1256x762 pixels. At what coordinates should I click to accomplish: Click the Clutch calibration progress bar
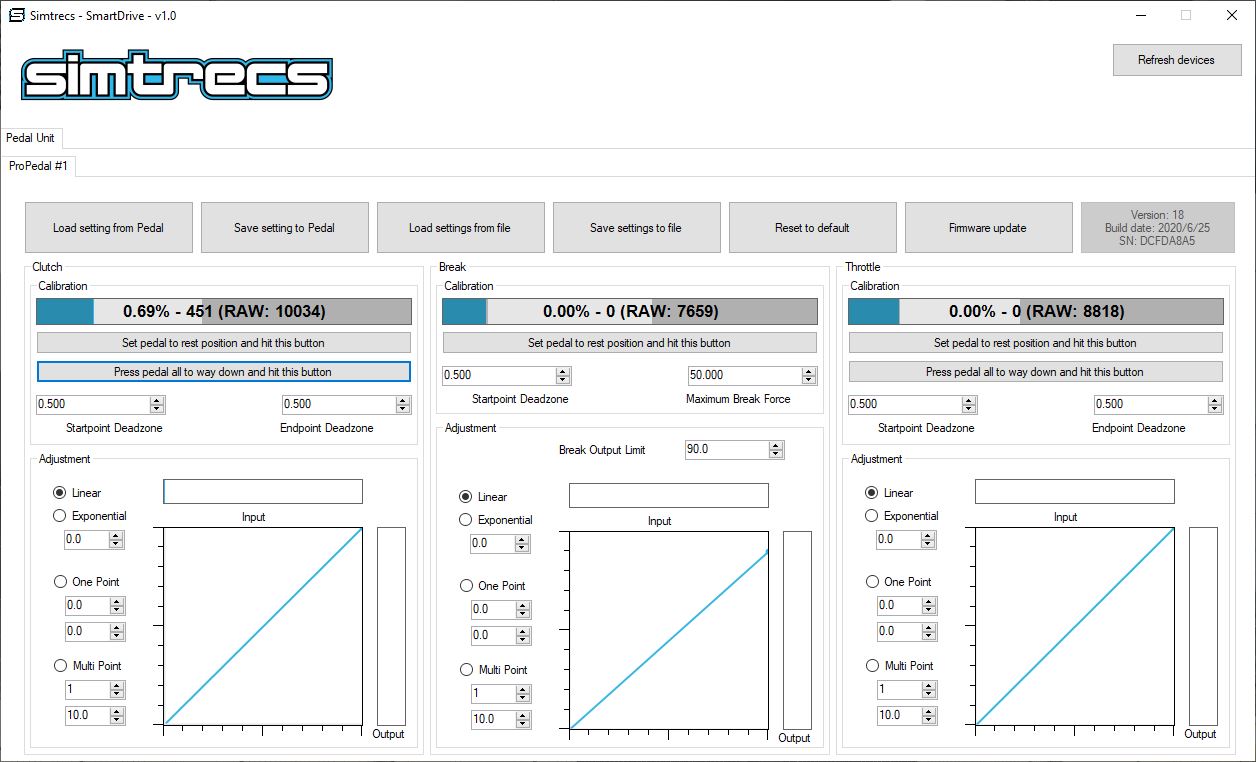click(x=224, y=312)
